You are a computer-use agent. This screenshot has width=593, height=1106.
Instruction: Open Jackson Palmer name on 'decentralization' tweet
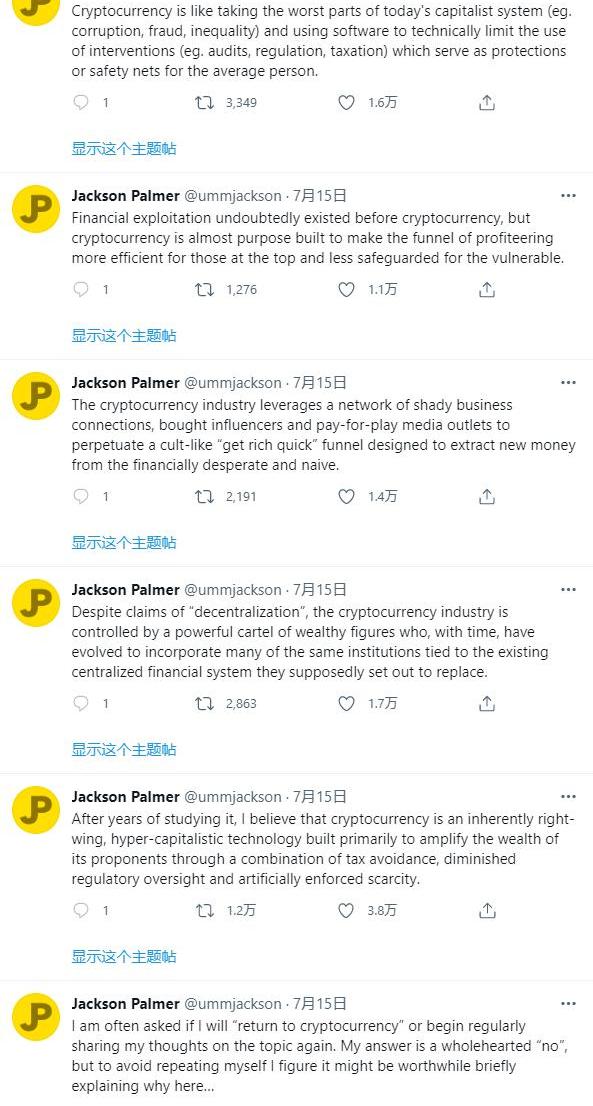tap(126, 590)
